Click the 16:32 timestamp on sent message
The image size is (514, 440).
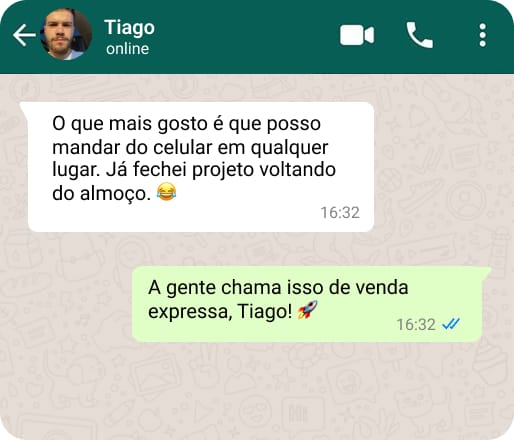point(416,324)
